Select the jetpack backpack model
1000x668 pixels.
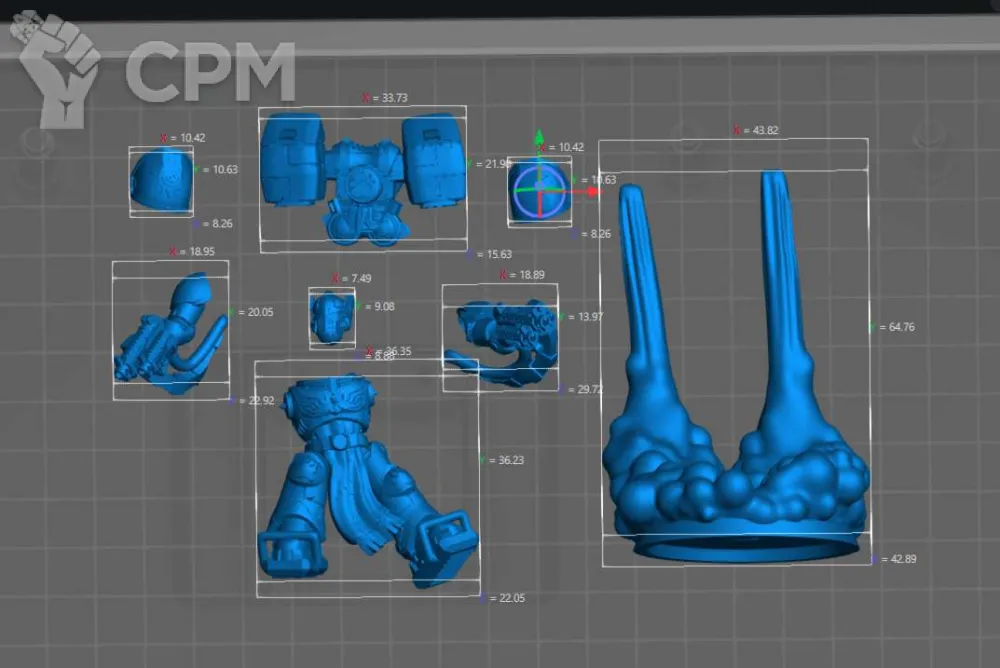coord(361,178)
